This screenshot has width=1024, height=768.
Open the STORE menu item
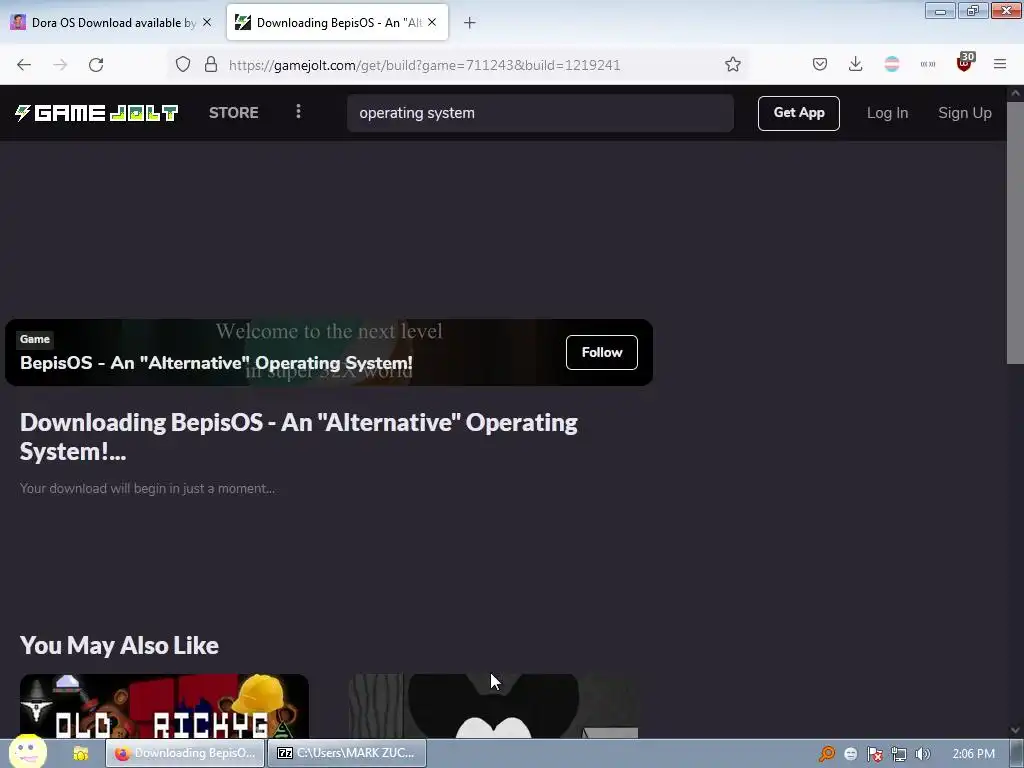click(x=234, y=113)
